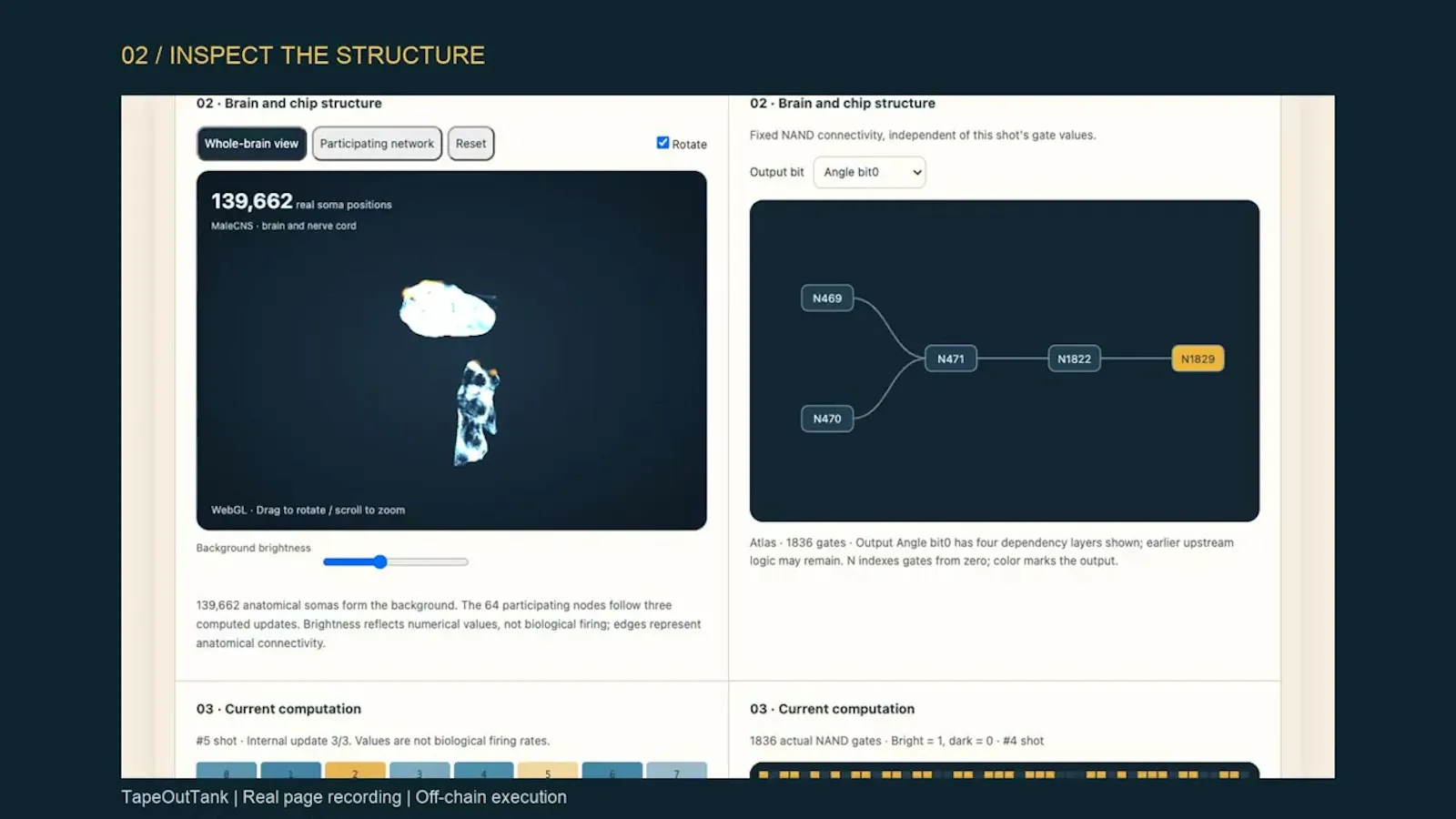Click the Reset button

470,144
